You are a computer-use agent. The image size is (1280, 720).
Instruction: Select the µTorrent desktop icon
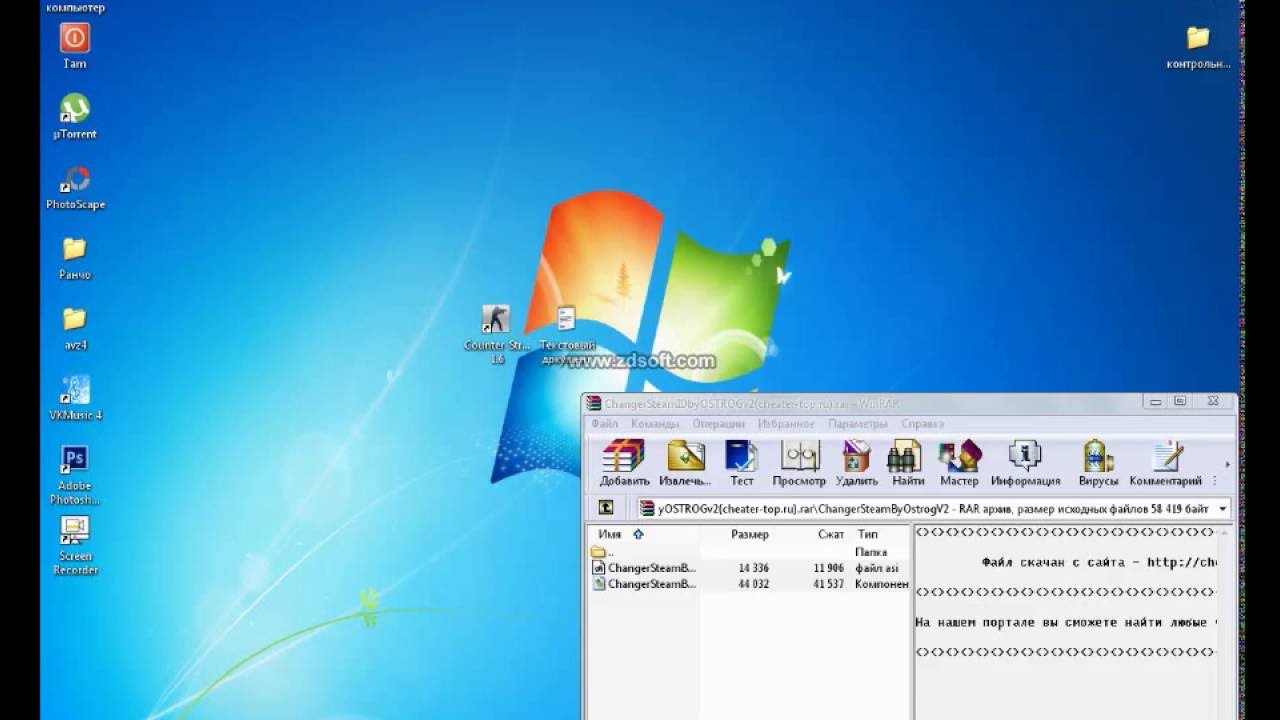pyautogui.click(x=75, y=117)
